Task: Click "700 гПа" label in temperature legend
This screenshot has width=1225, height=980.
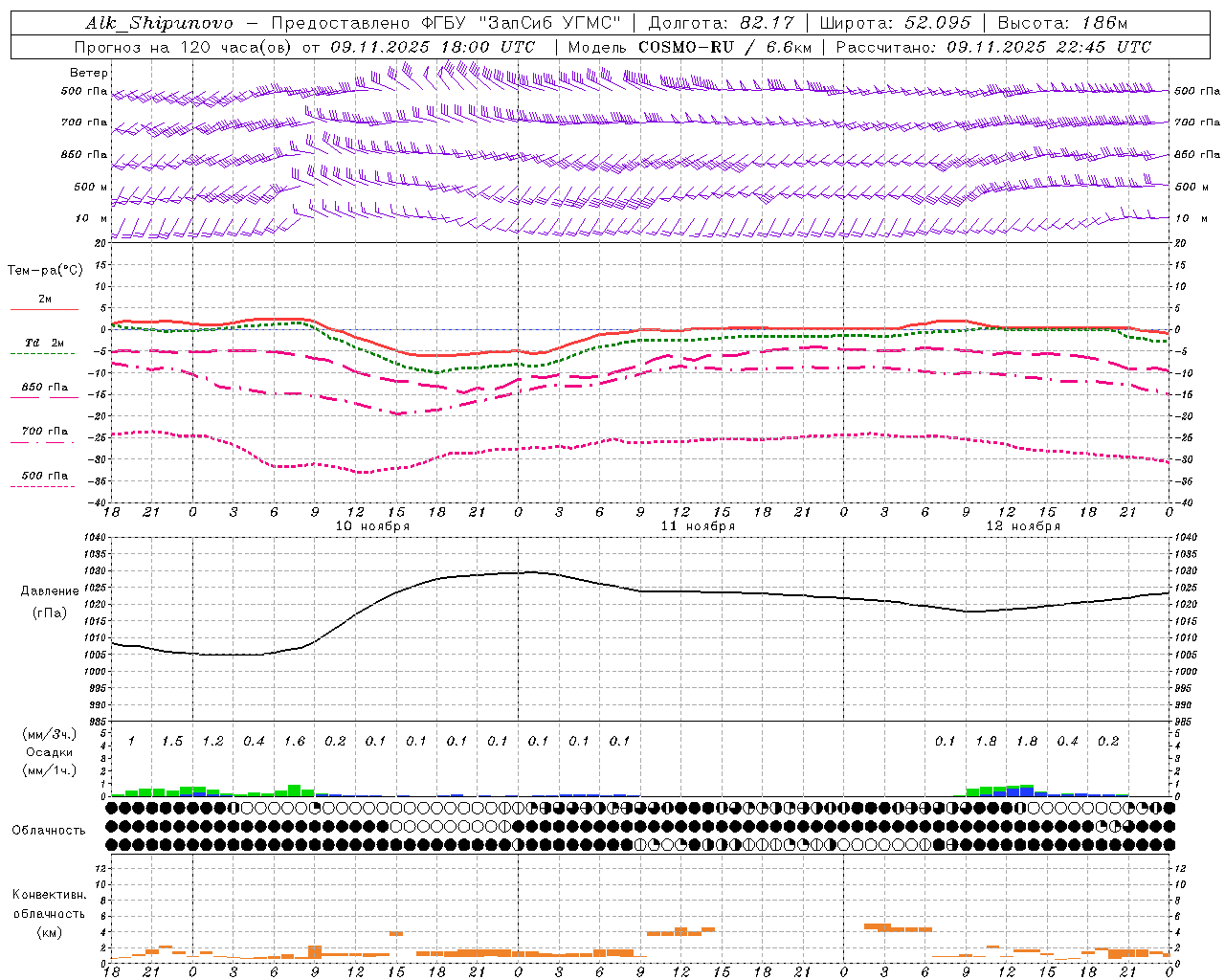Action: pyautogui.click(x=45, y=432)
